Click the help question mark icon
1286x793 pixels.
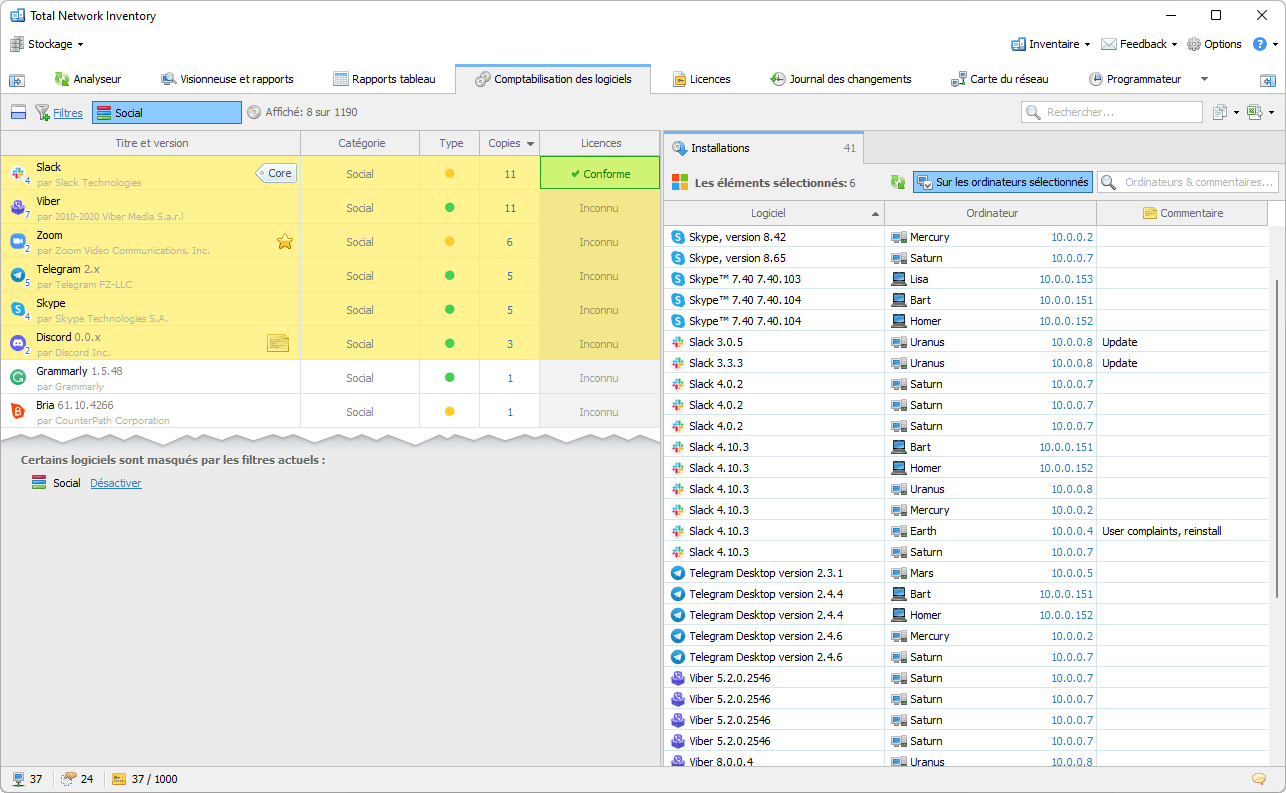click(1259, 44)
